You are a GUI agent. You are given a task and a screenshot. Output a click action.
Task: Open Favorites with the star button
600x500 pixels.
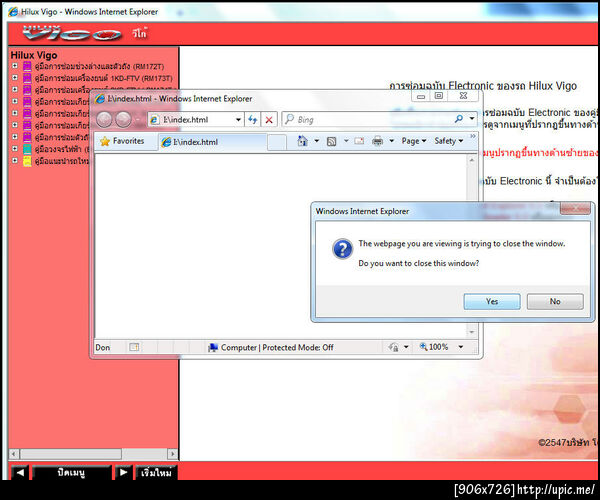[x=122, y=141]
